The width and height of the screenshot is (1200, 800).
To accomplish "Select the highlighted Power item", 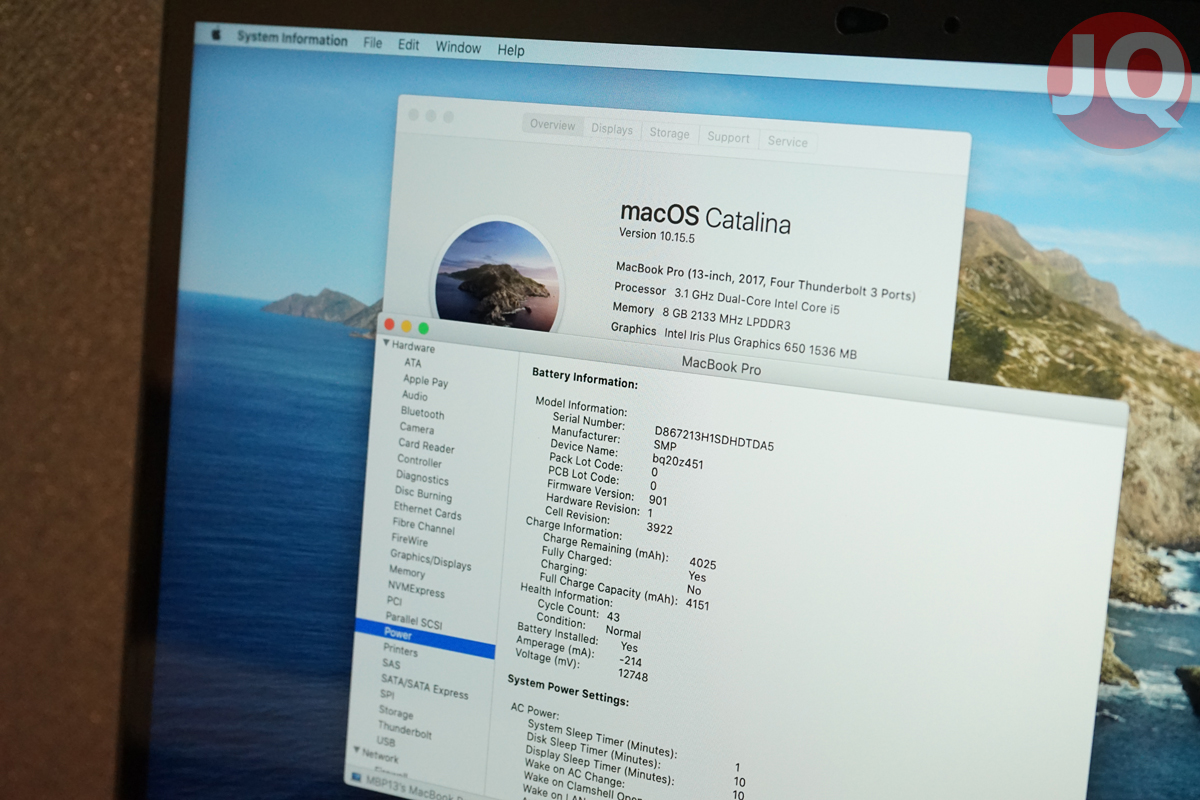I will [425, 638].
